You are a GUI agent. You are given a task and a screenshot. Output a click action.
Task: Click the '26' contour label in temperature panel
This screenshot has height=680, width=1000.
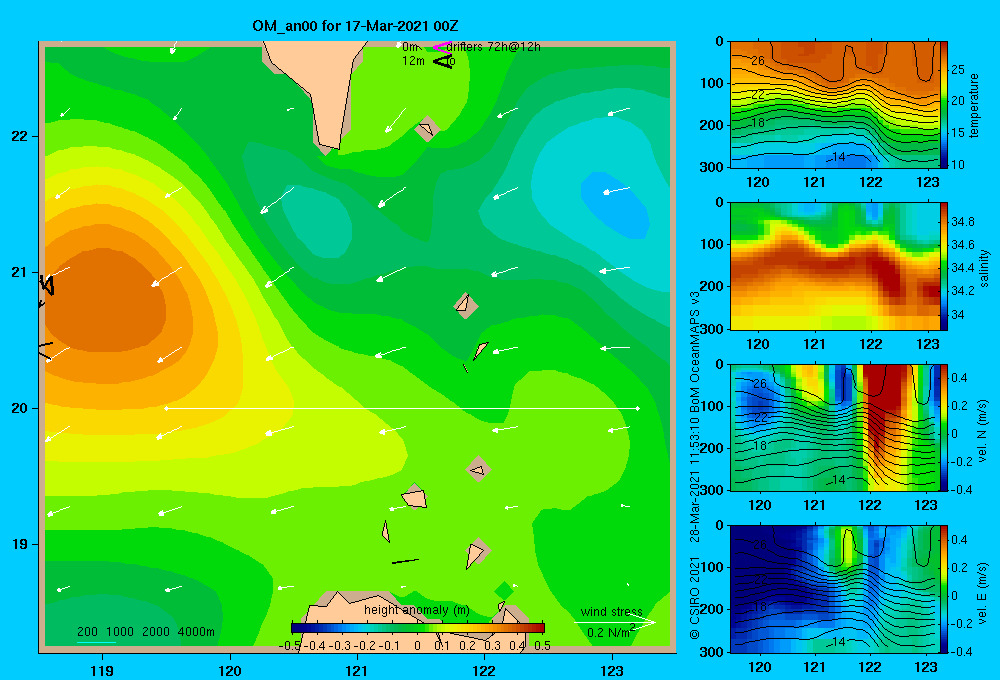[757, 61]
